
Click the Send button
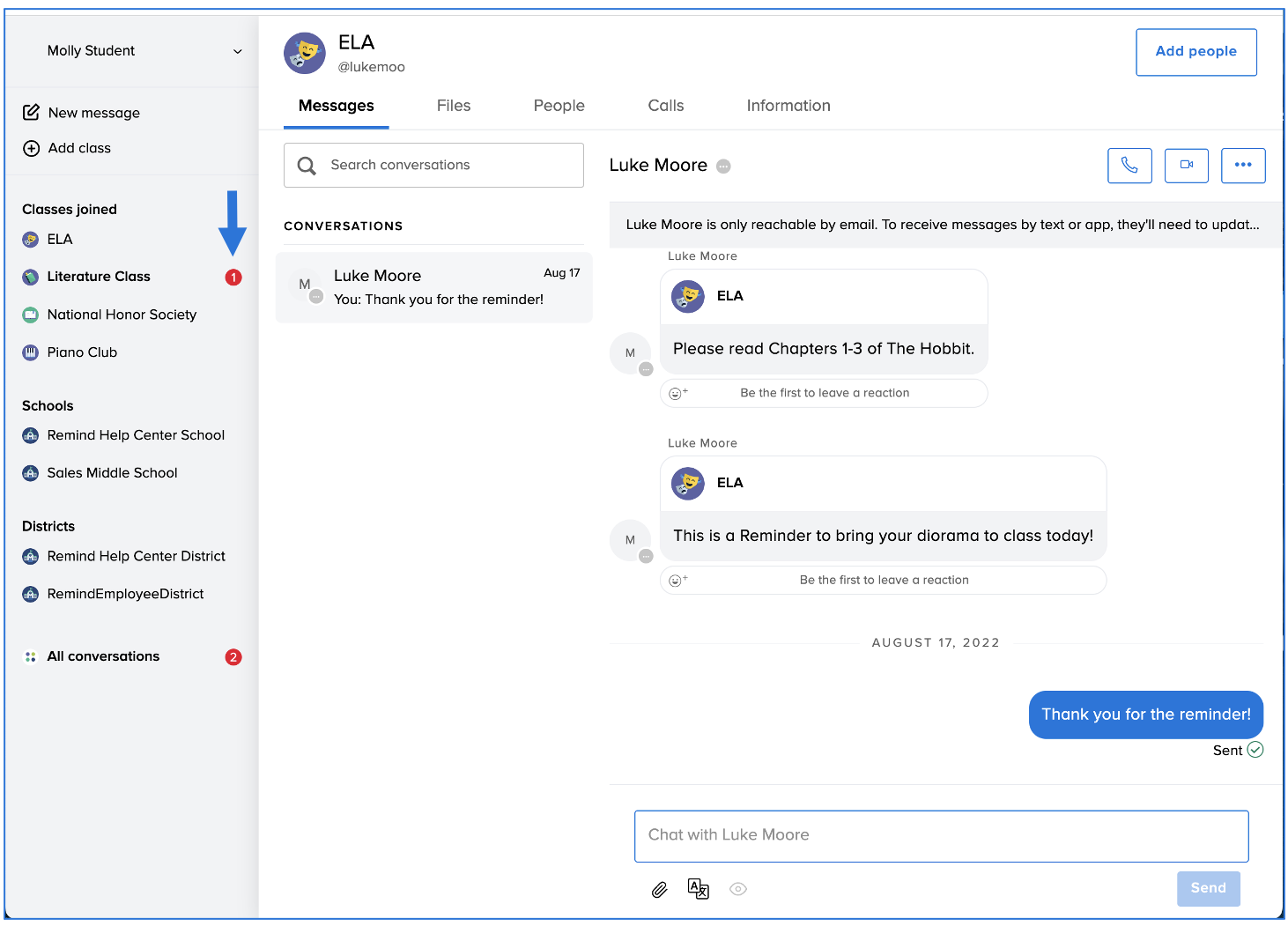tap(1207, 888)
